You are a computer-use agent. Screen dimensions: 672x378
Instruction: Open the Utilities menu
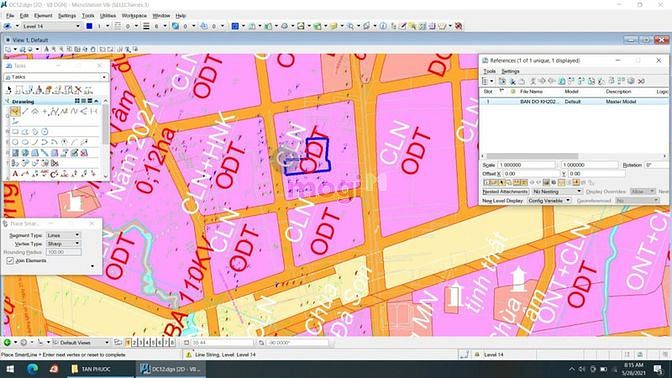click(108, 16)
